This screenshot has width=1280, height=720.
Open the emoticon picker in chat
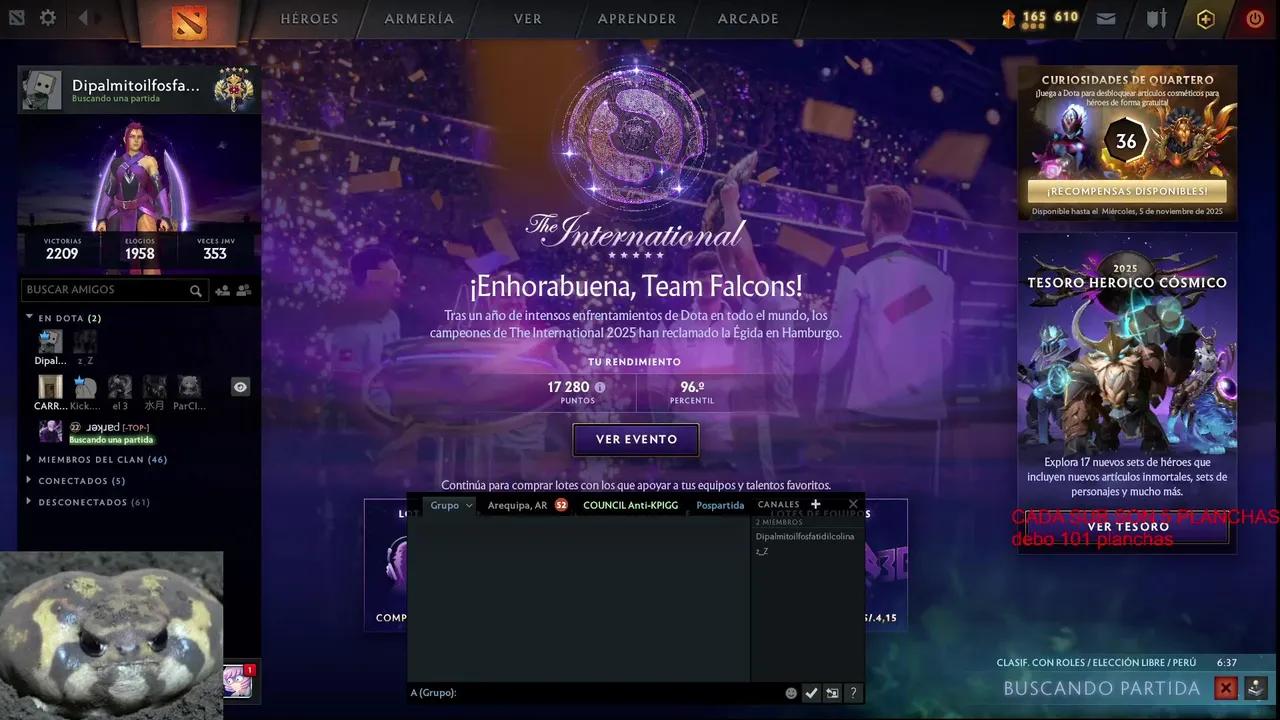(791, 693)
